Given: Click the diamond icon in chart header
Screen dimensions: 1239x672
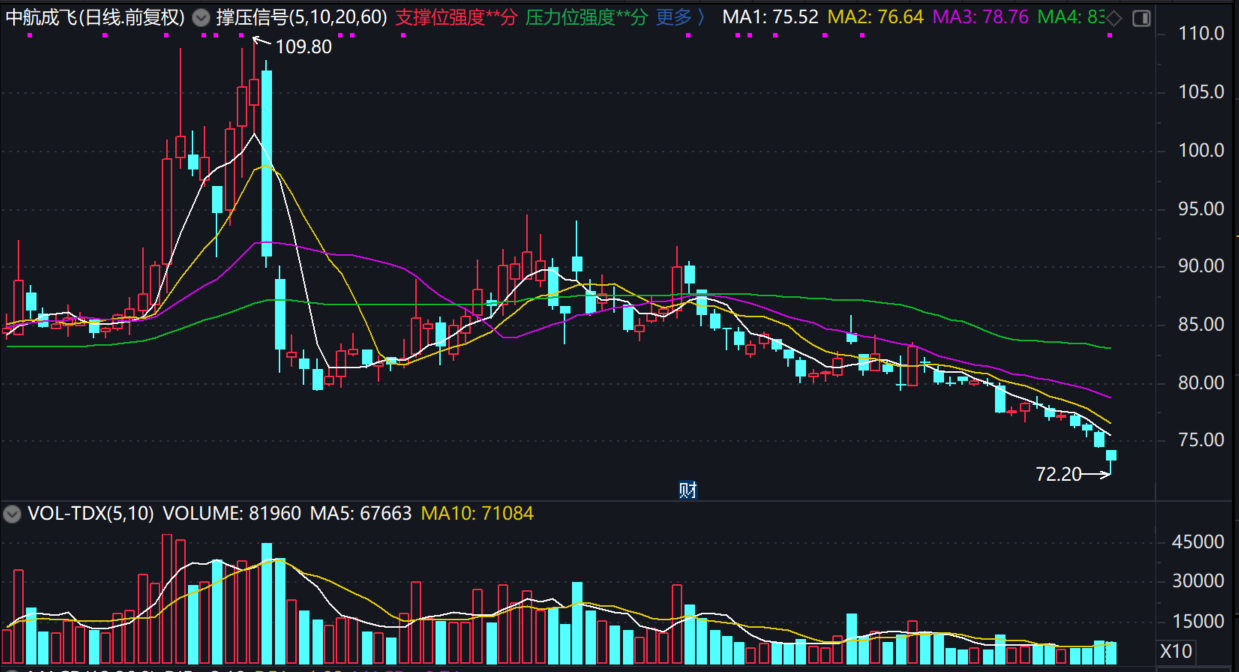Looking at the screenshot, I should click(1114, 18).
